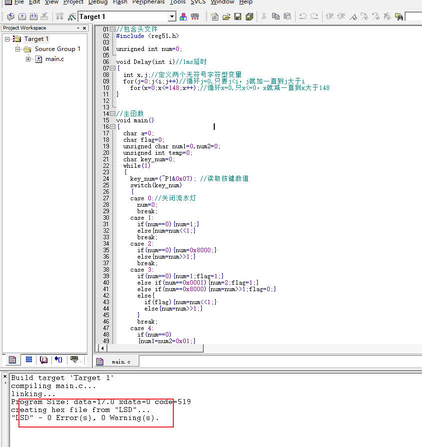Viewport: 422px width, 447px height.
Task: Switch to the Books workspace tab icon
Action: coord(43,359)
